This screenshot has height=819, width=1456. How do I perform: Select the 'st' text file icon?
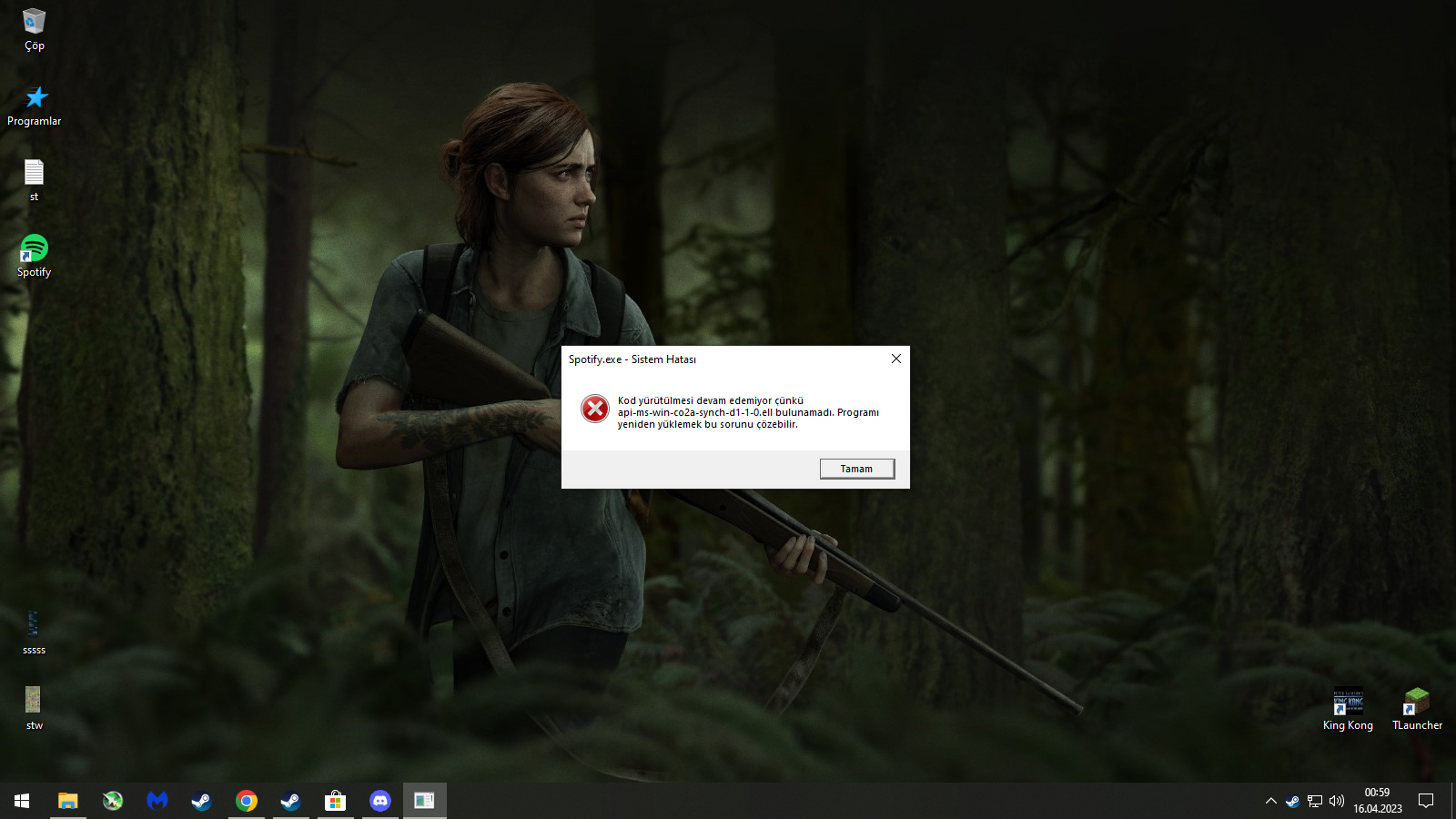point(35,180)
